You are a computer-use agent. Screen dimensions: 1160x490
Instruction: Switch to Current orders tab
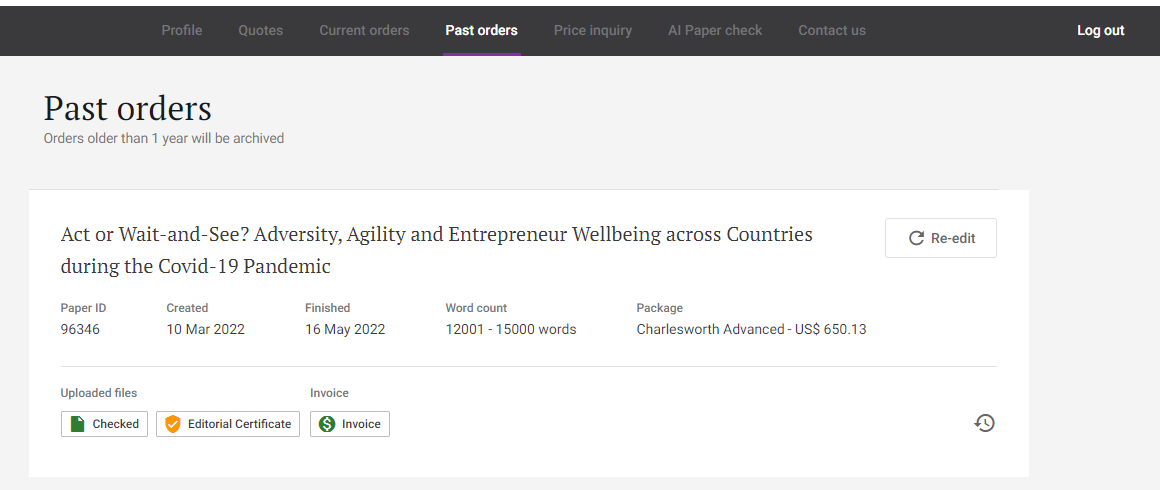pos(364,30)
